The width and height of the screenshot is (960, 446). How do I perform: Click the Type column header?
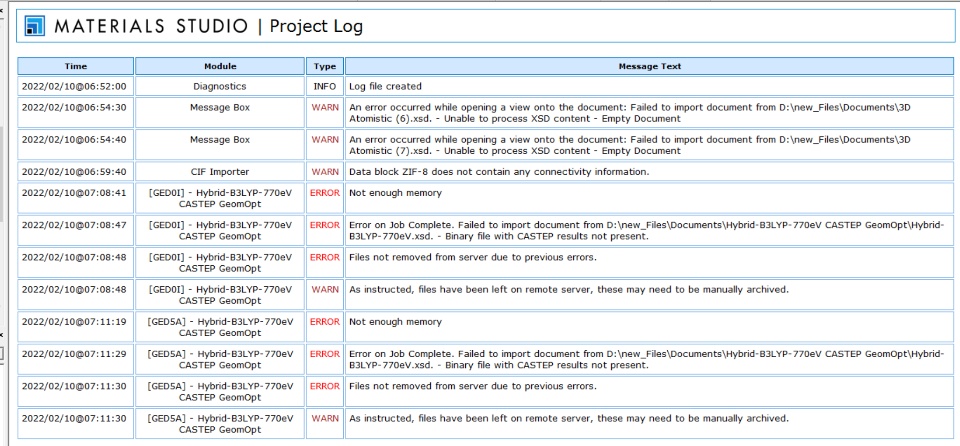coord(324,66)
